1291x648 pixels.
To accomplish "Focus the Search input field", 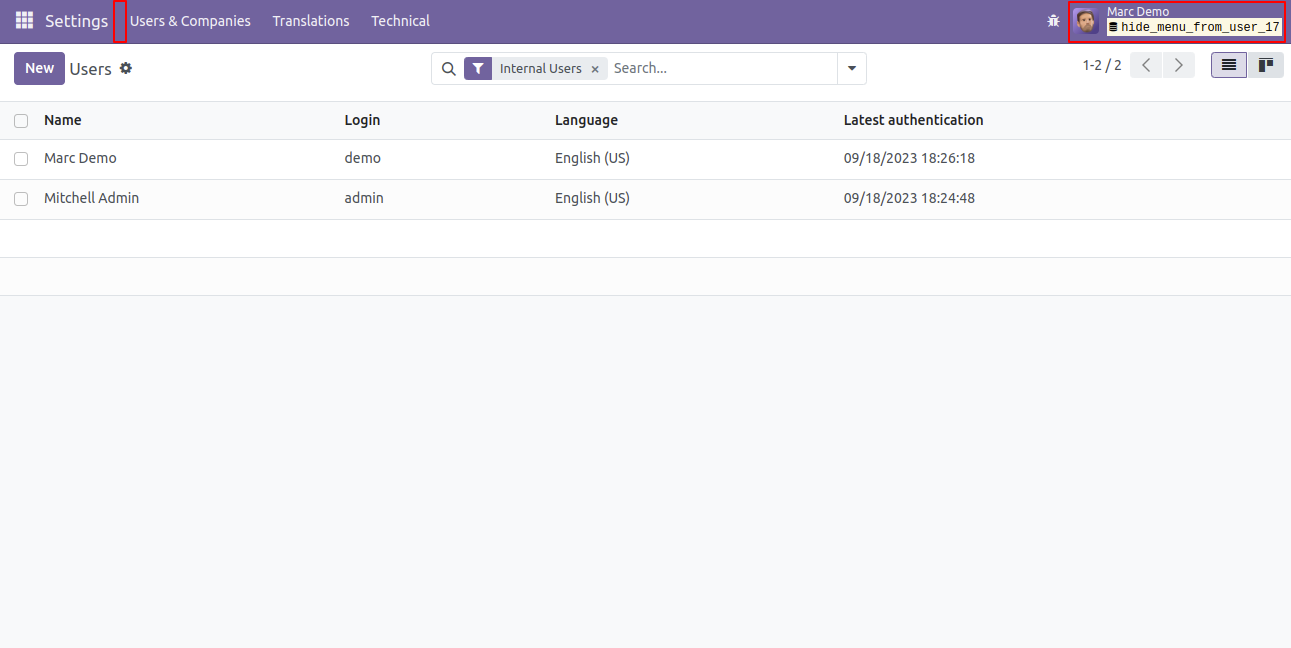I will pyautogui.click(x=722, y=69).
